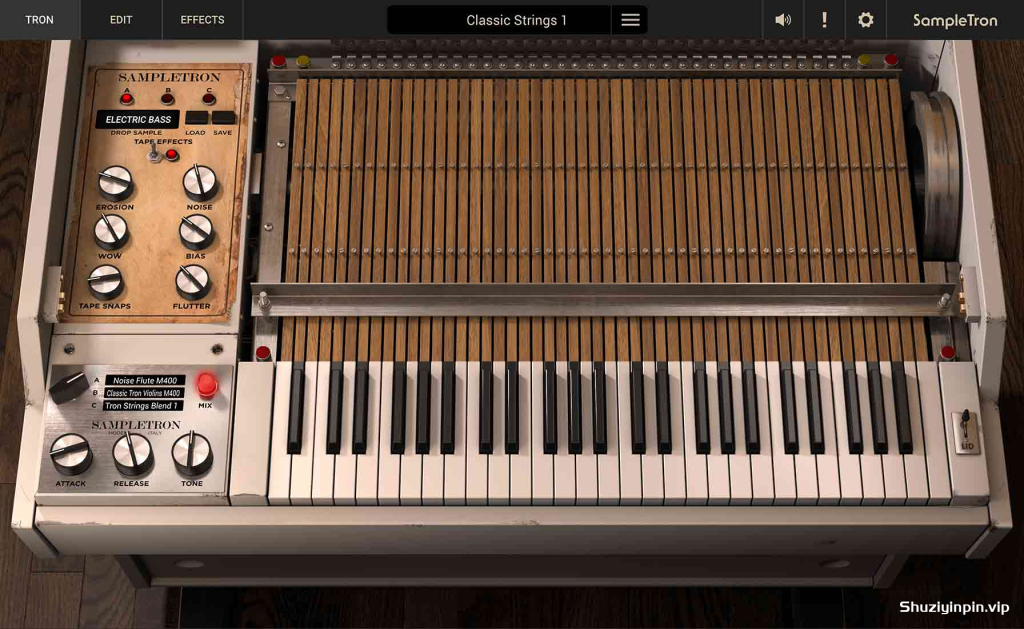Toggle the speaker audio icon

(x=782, y=20)
